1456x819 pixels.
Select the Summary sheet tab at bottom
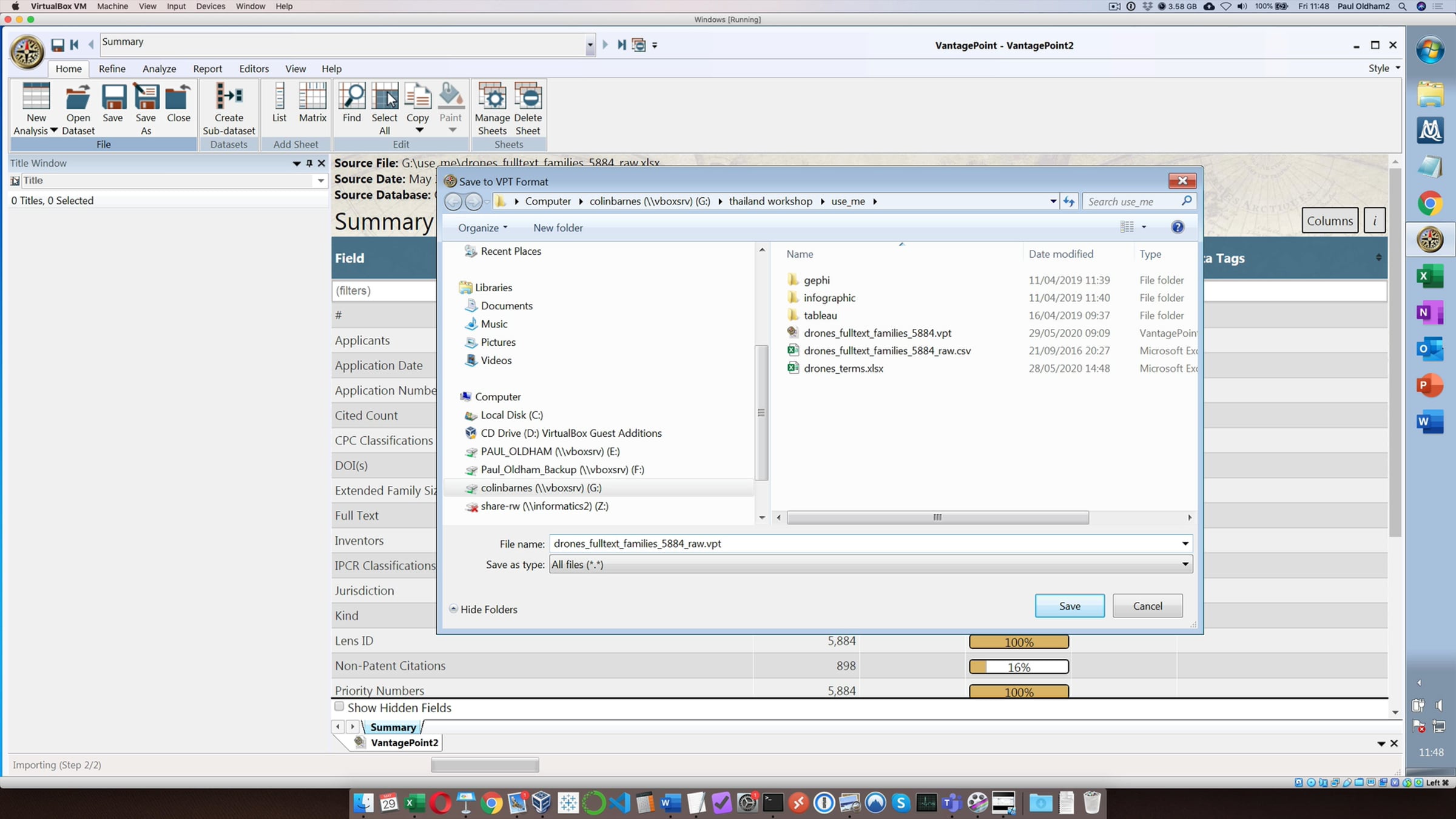coord(393,727)
